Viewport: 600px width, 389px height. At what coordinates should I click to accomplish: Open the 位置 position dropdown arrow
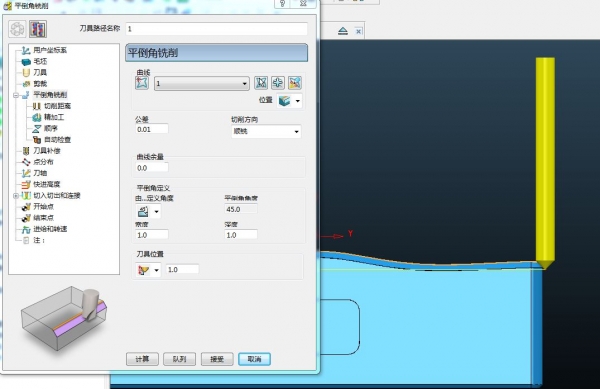[x=297, y=101]
